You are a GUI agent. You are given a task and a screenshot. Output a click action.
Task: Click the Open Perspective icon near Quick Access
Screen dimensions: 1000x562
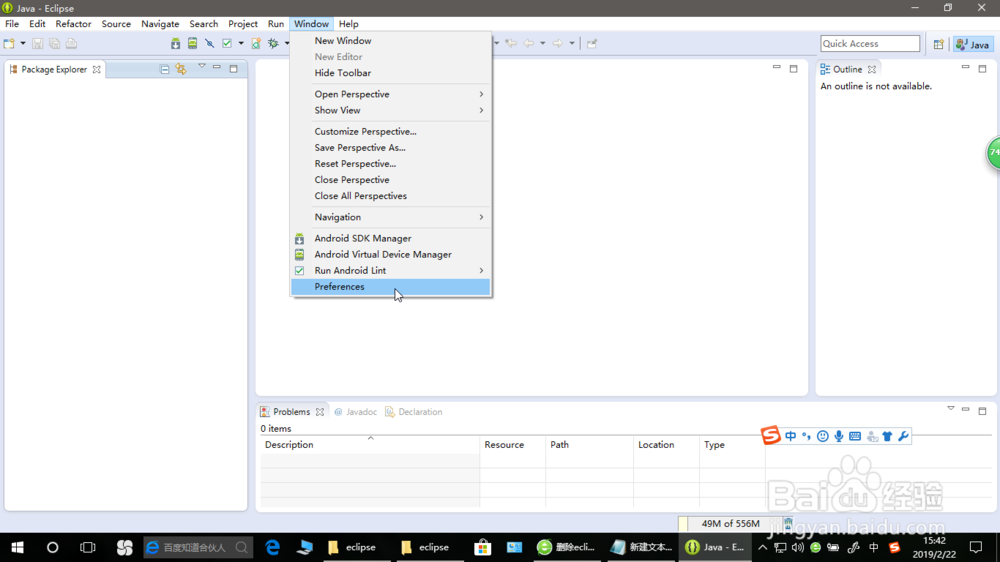(939, 44)
